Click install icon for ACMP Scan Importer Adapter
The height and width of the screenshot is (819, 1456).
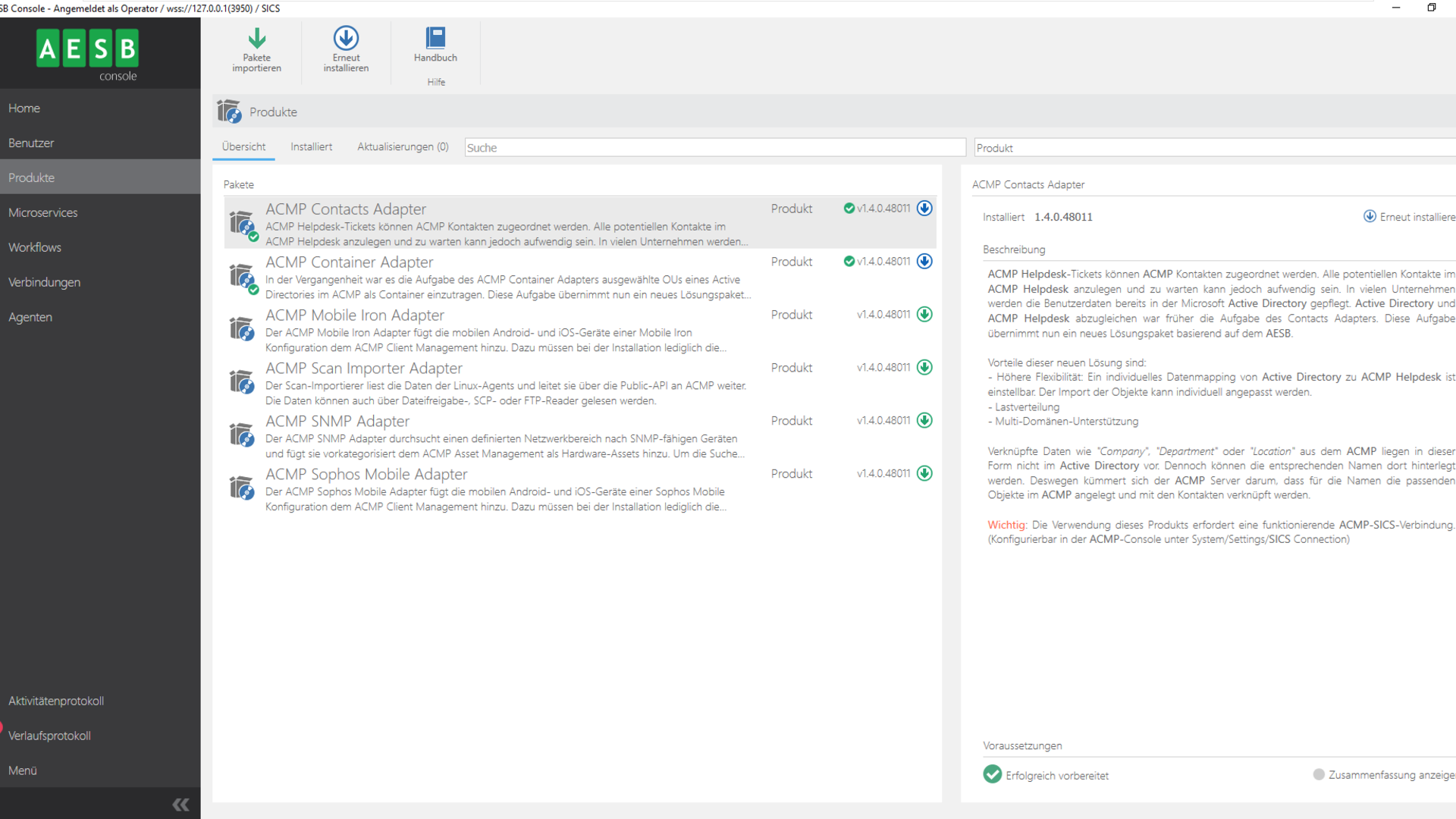tap(924, 368)
